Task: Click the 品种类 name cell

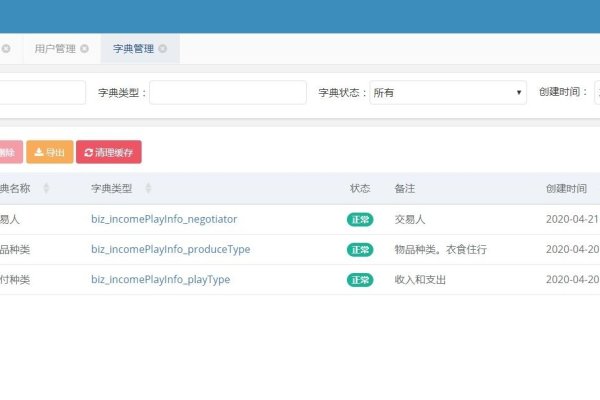Action: (15, 250)
